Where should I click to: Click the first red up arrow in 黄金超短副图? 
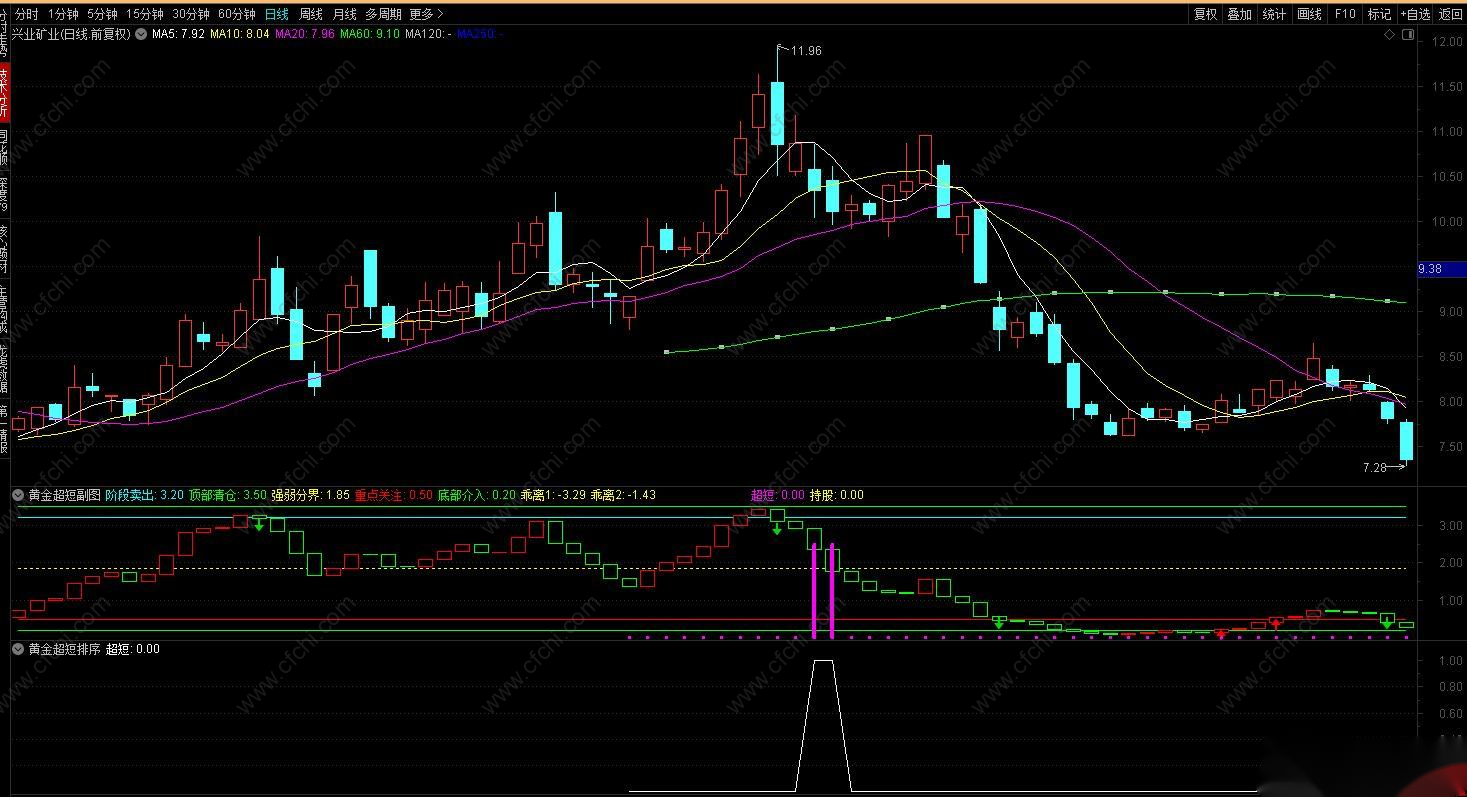click(1221, 634)
